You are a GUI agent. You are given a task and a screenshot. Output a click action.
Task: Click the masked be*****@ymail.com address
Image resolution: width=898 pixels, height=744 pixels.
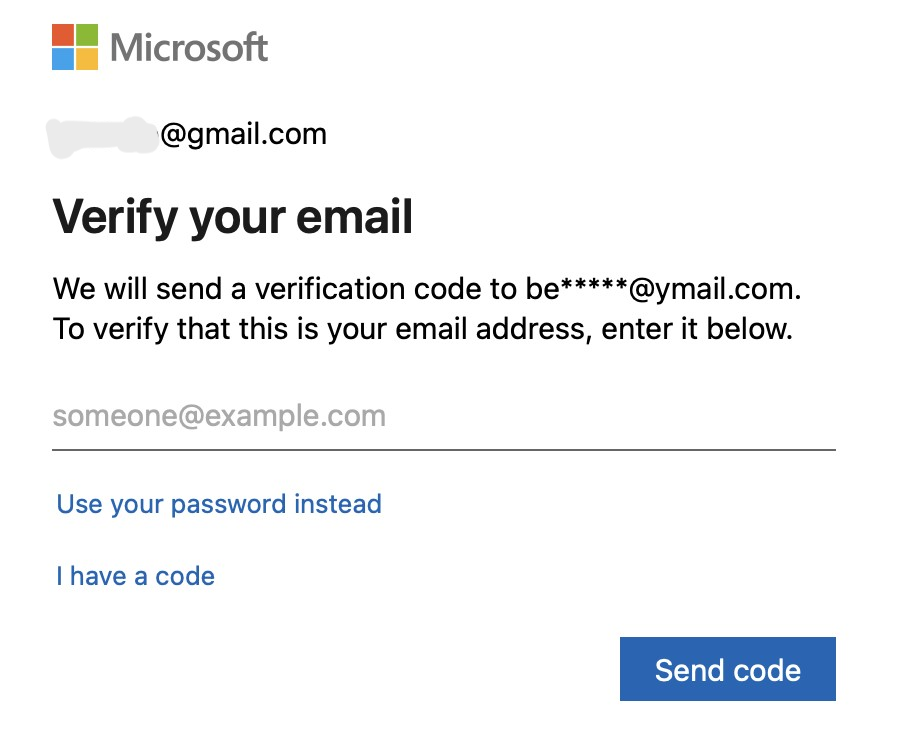662,291
